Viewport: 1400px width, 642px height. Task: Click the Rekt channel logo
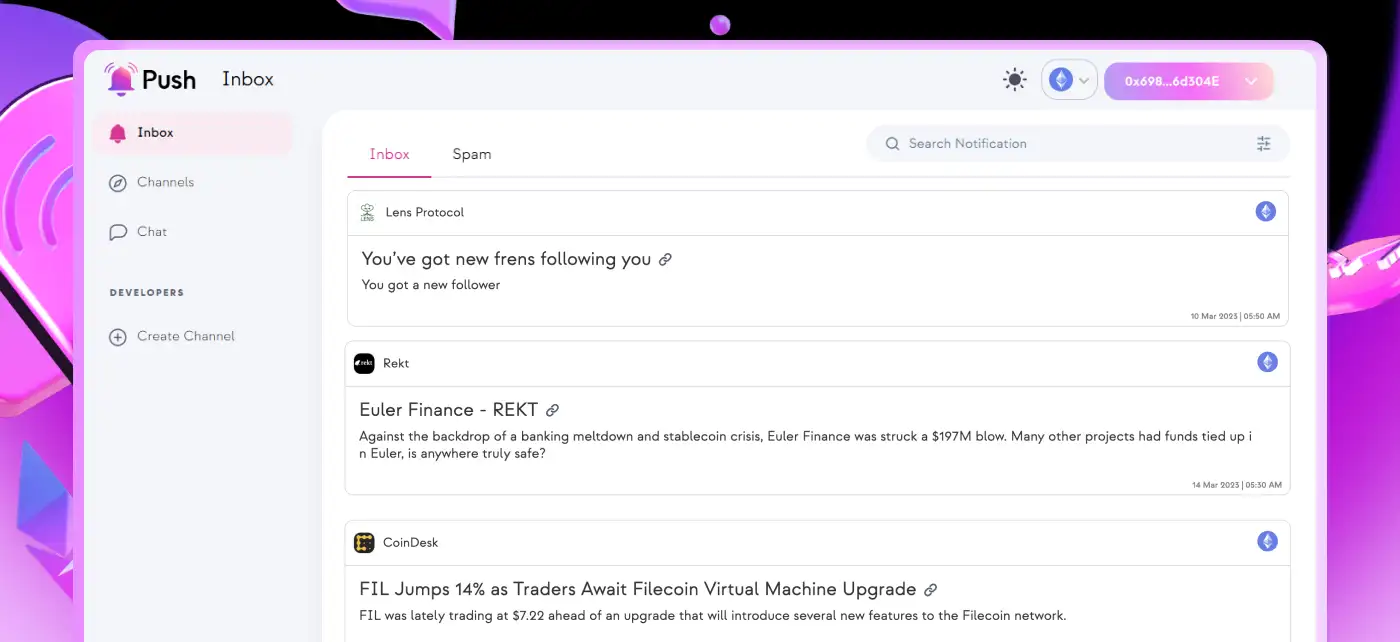point(364,364)
